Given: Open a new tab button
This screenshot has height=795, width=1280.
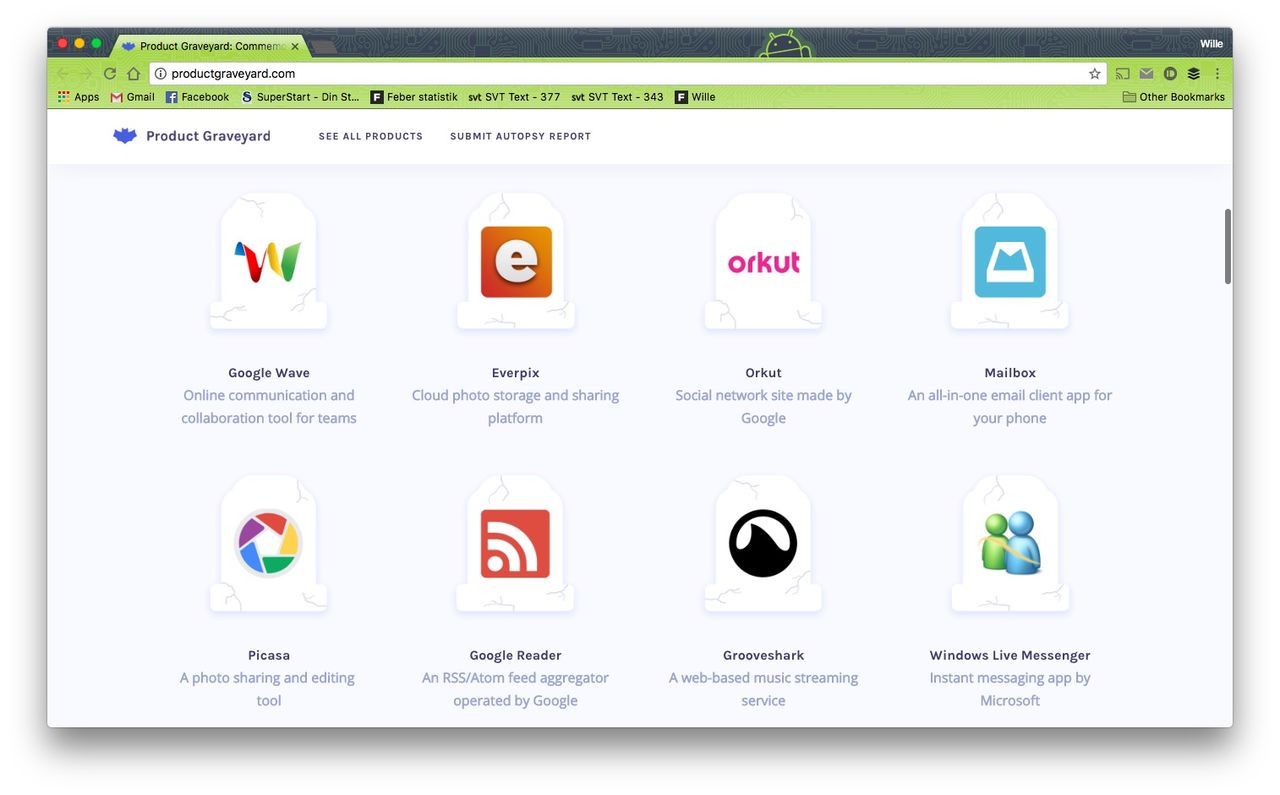Looking at the screenshot, I should tap(324, 47).
